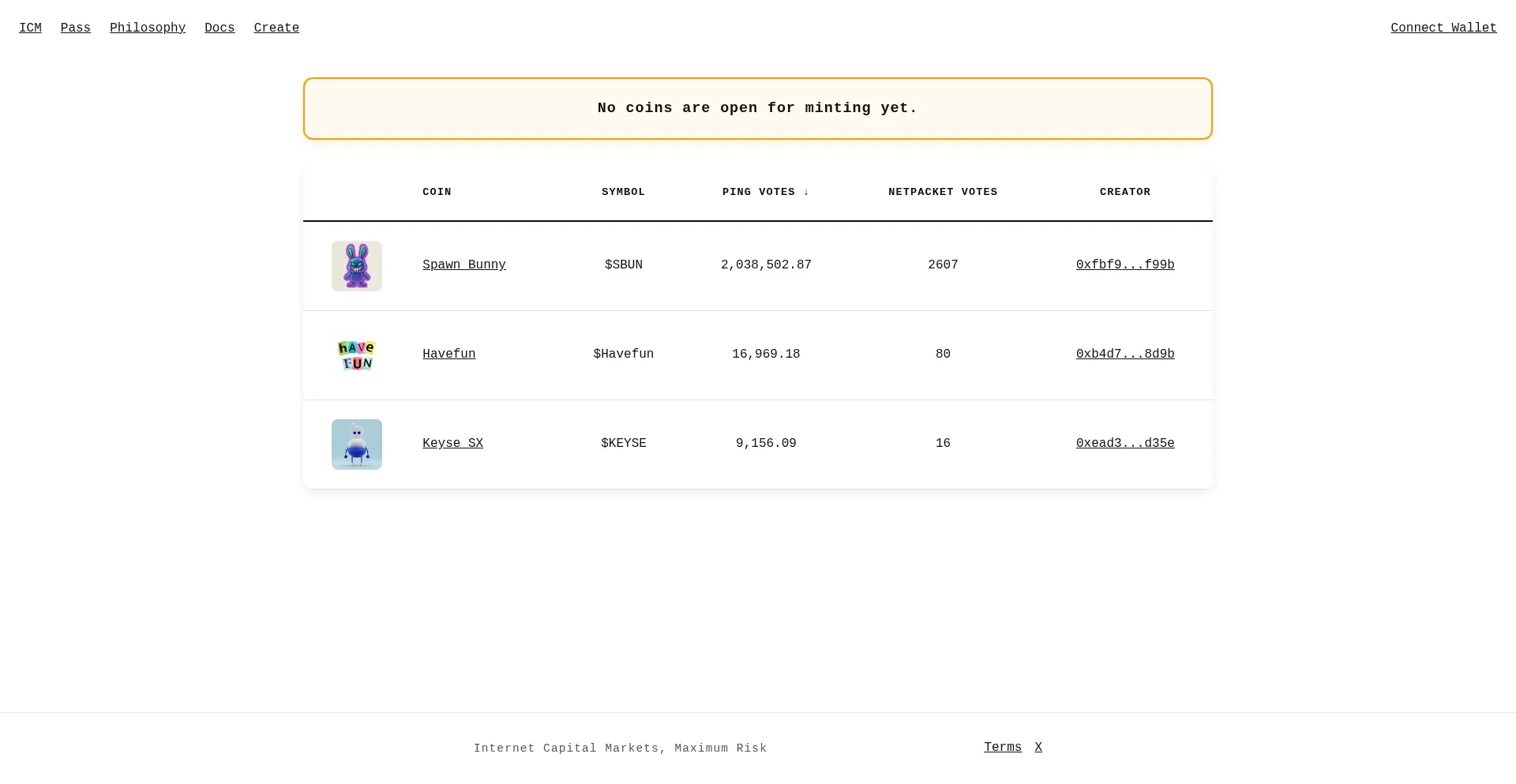Image resolution: width=1516 pixels, height=784 pixels.
Task: Click the Symbol column header
Action: pyautogui.click(x=623, y=192)
